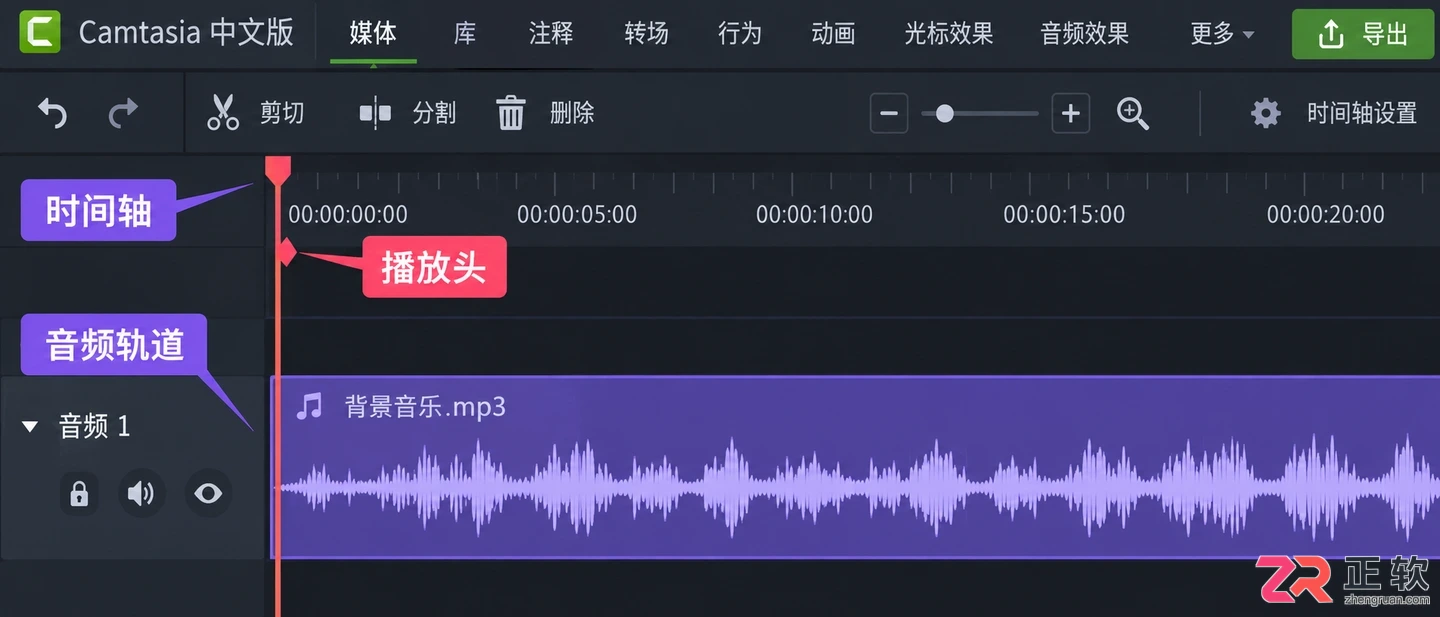
Task: Click the 00:00:20:00 ruler timestamp
Action: click(1326, 214)
